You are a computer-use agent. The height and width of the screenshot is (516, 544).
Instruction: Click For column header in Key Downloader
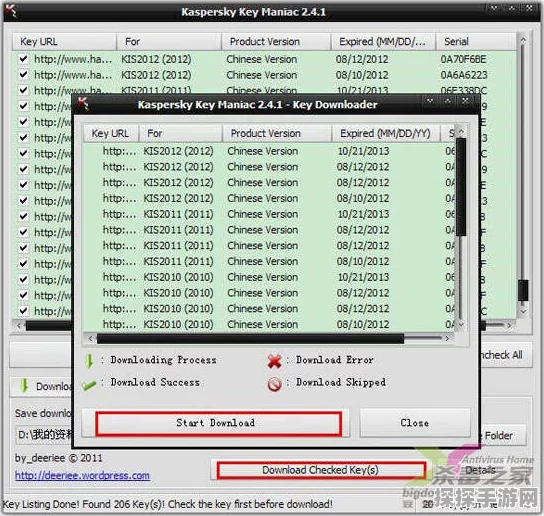tap(180, 134)
